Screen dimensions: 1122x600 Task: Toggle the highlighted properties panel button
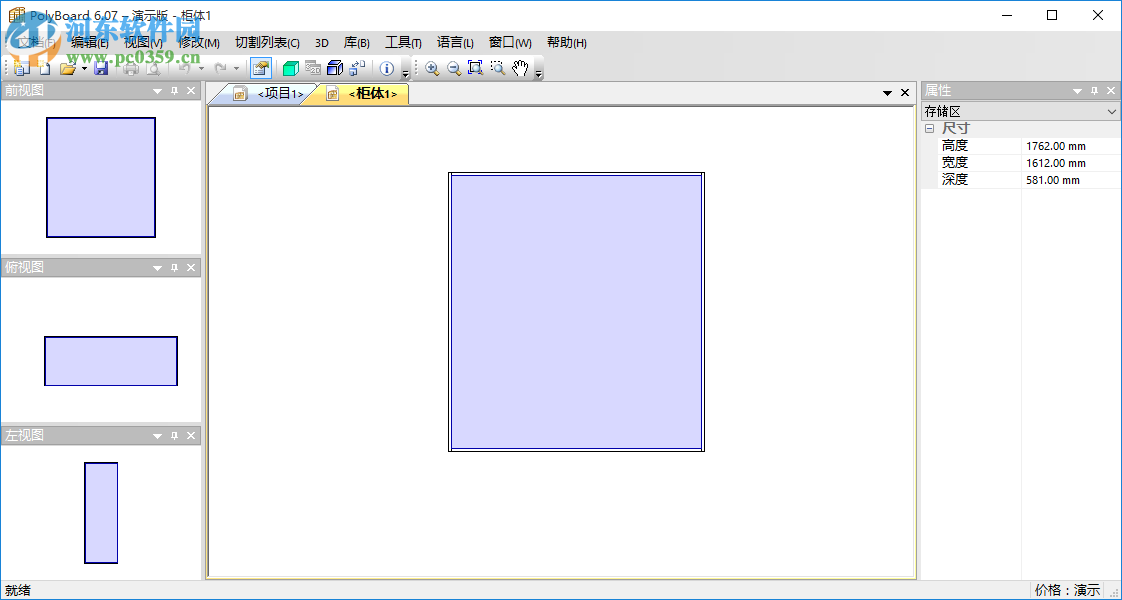(x=261, y=67)
